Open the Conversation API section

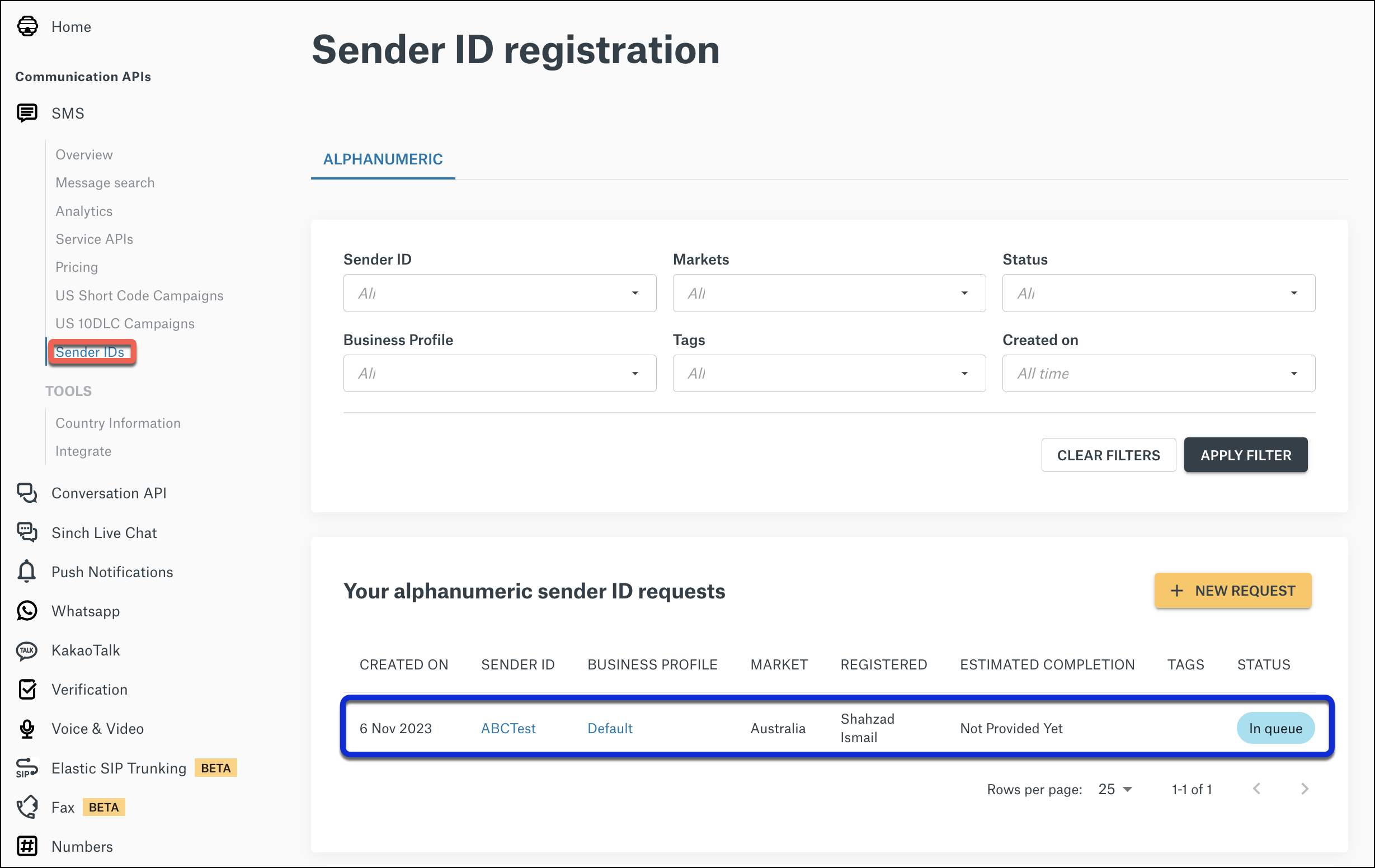click(x=27, y=493)
